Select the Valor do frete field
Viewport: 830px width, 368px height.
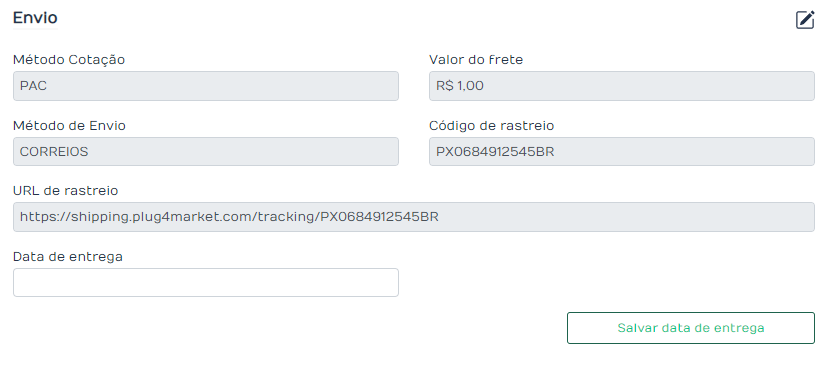(622, 86)
